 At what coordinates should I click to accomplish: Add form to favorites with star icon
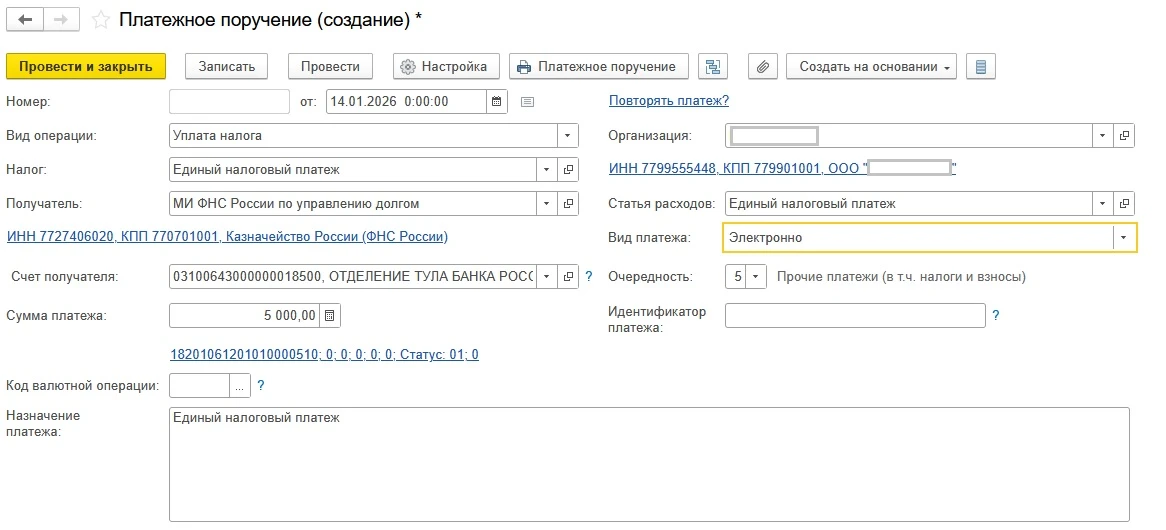(100, 19)
